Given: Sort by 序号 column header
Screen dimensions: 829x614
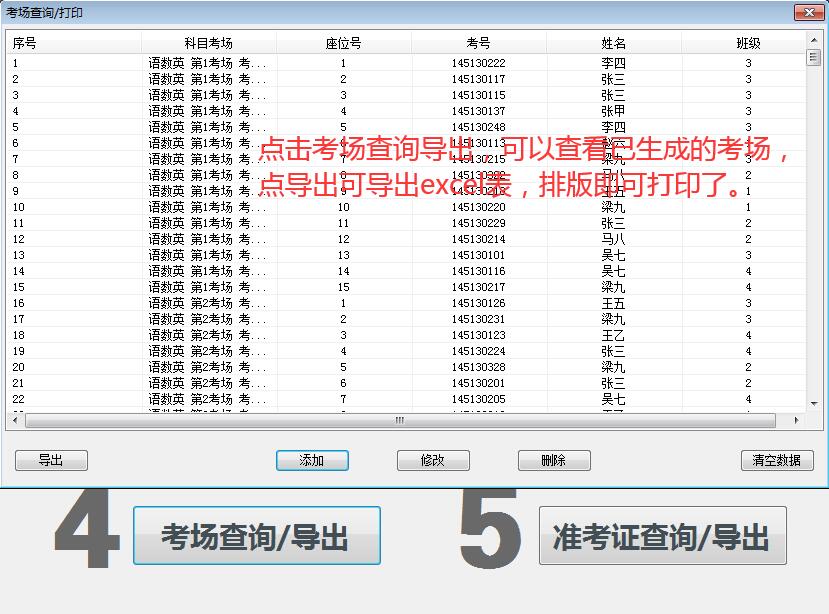Looking at the screenshot, I should pos(73,43).
